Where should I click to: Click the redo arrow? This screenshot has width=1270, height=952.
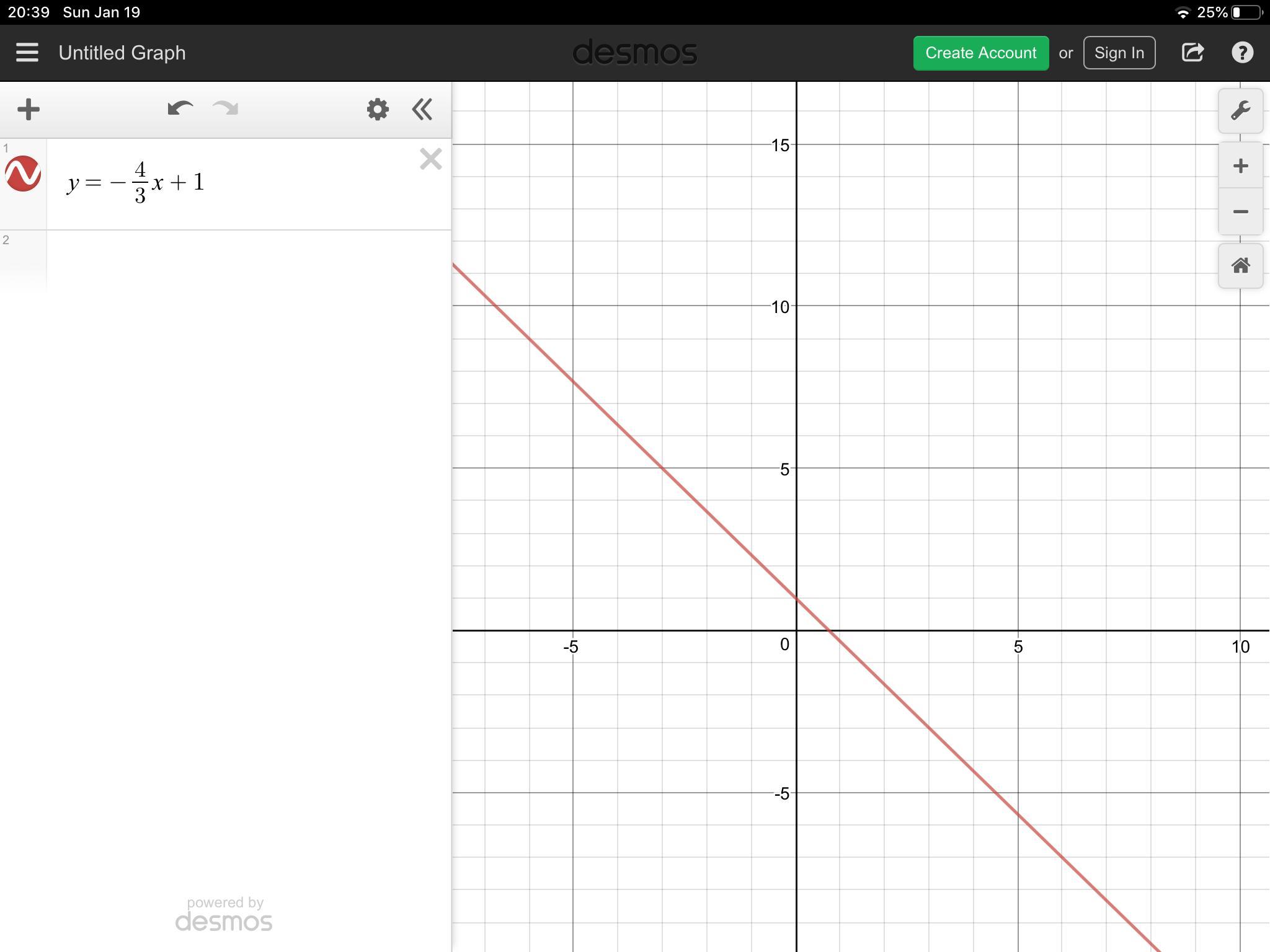pyautogui.click(x=225, y=109)
